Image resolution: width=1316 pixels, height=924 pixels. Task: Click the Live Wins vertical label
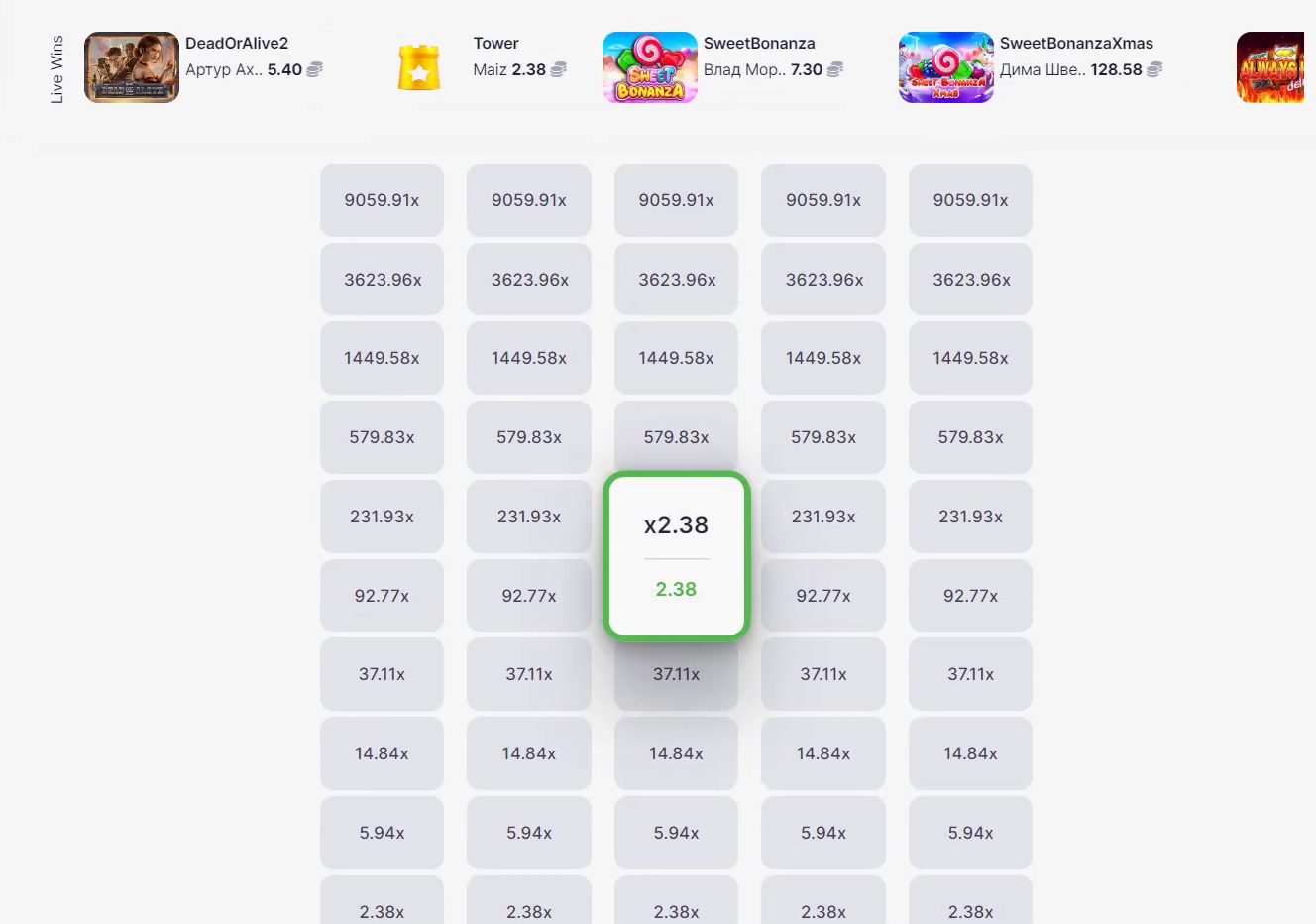56,68
